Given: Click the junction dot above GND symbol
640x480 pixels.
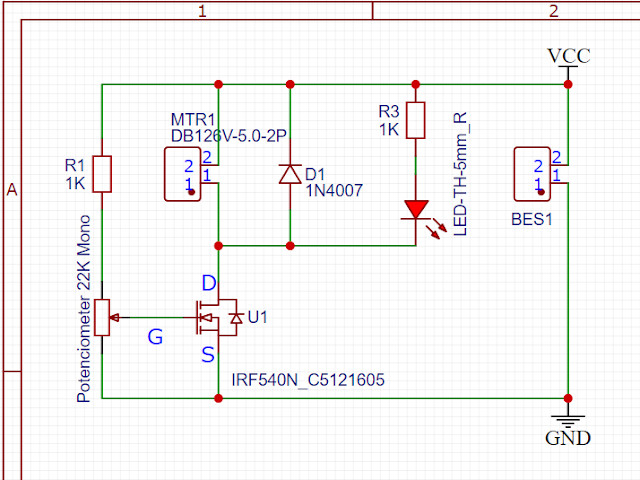Looking at the screenshot, I should click(568, 398).
